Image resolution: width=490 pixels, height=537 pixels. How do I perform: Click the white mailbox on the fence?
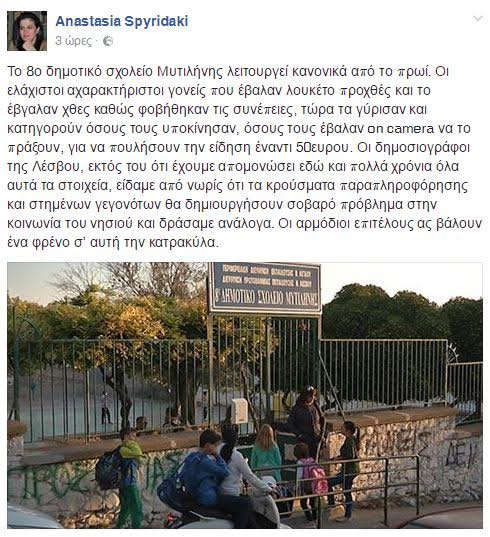pos(239,410)
